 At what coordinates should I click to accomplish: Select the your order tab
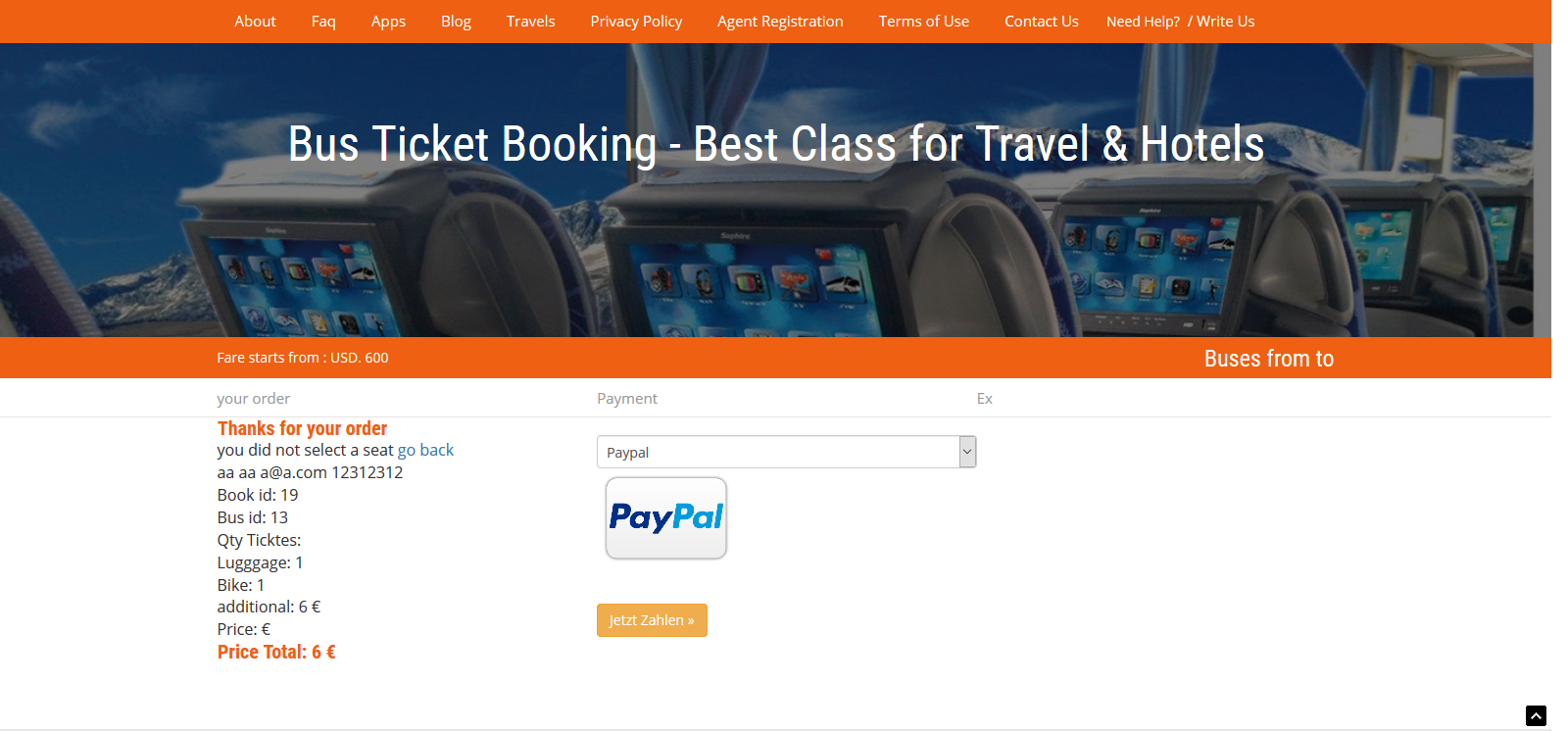[253, 398]
